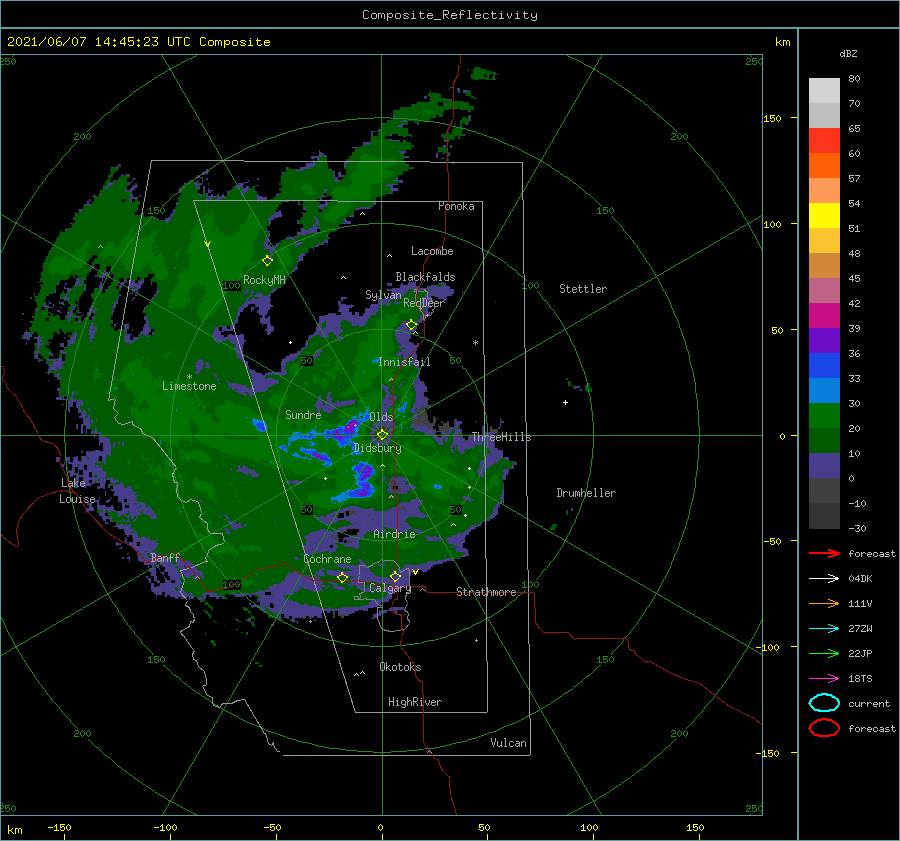This screenshot has width=900, height=841.
Task: Click the Calgary city label
Action: (x=390, y=588)
